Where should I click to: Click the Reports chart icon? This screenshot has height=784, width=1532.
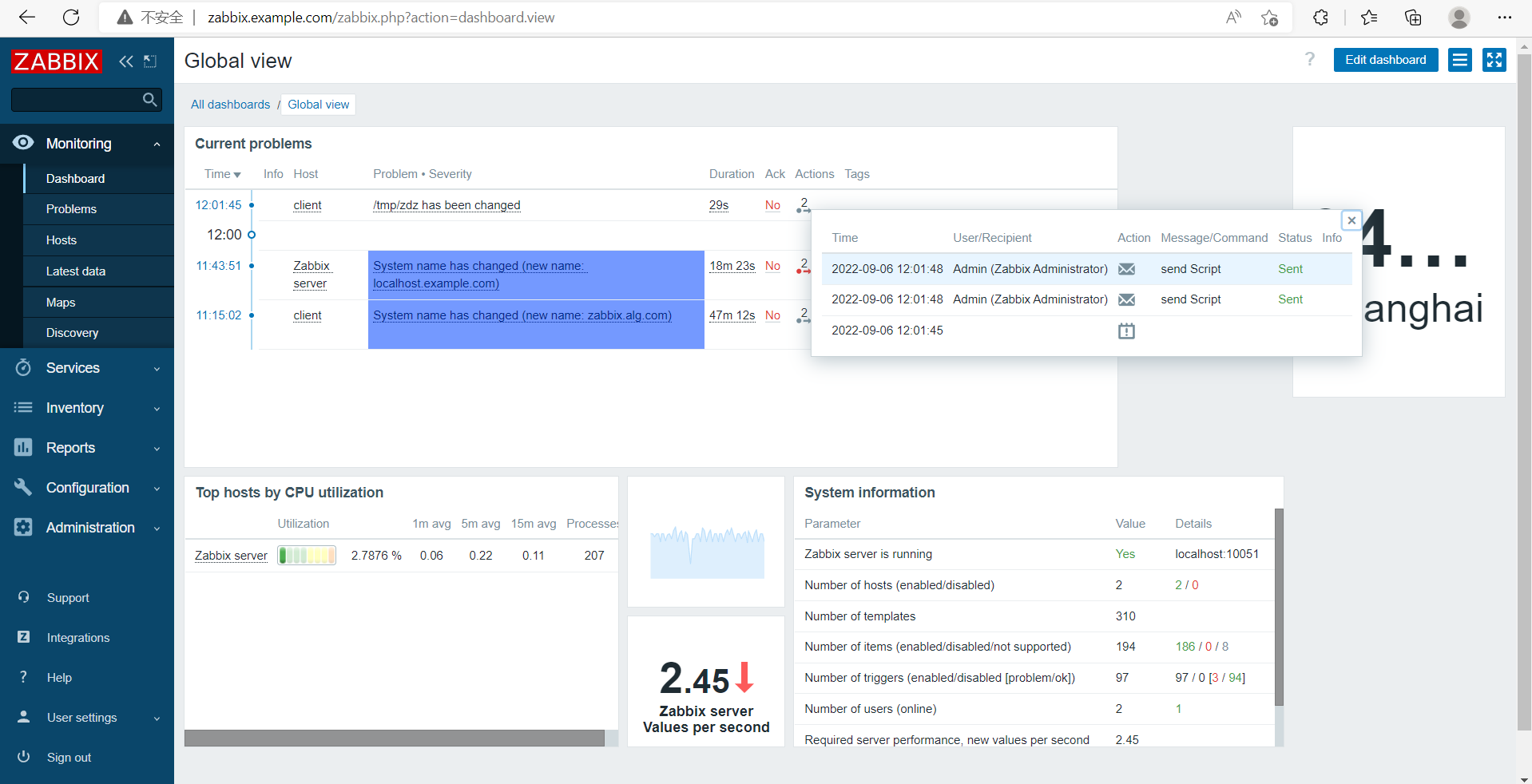pos(23,447)
